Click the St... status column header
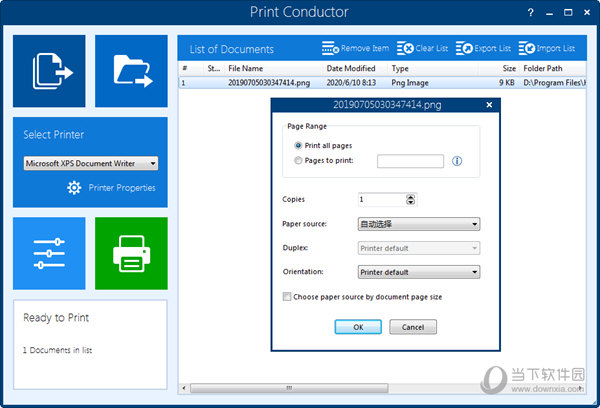This screenshot has width=600, height=408. 214,69
